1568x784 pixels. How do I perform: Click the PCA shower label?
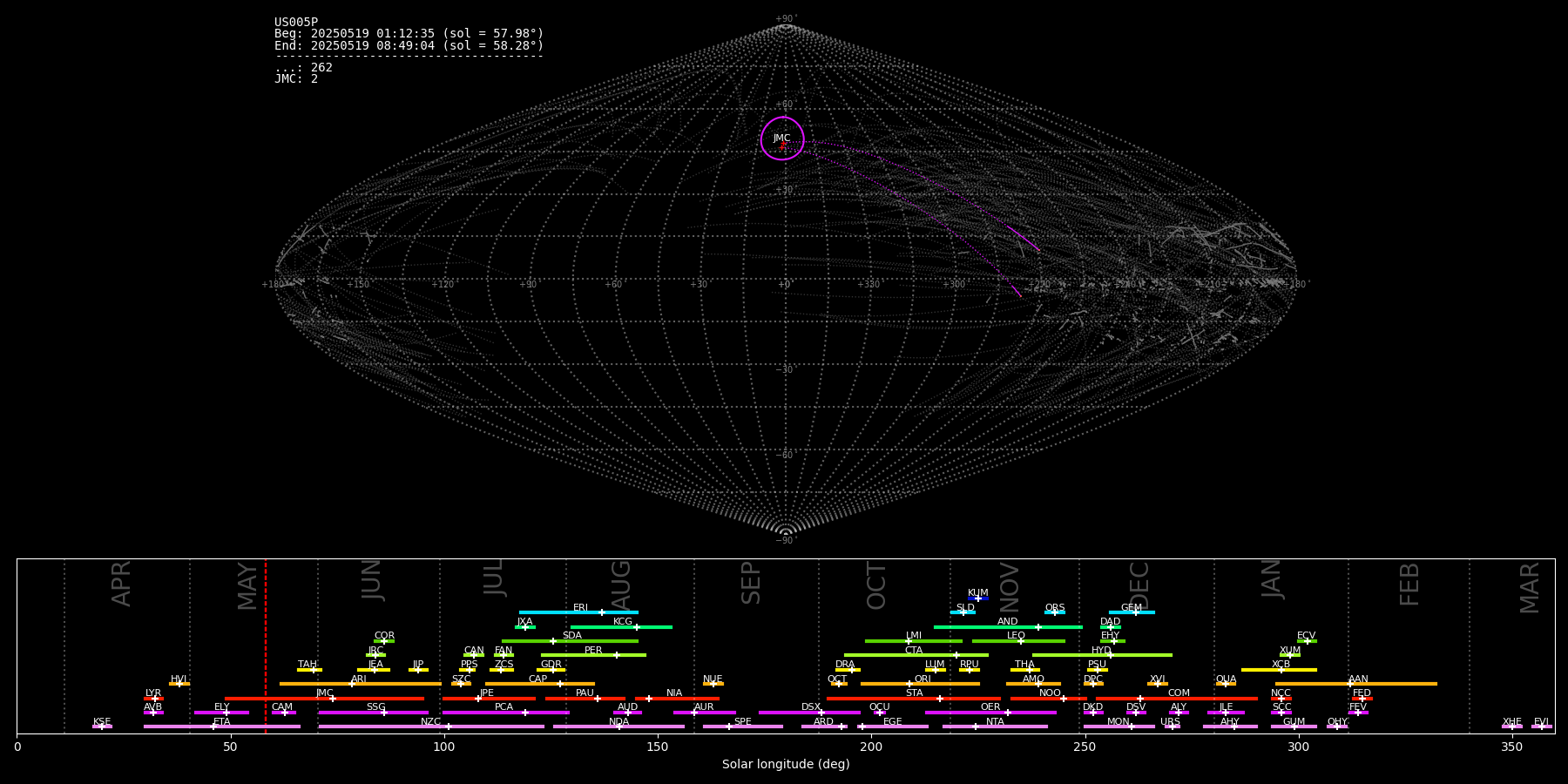pyautogui.click(x=504, y=707)
